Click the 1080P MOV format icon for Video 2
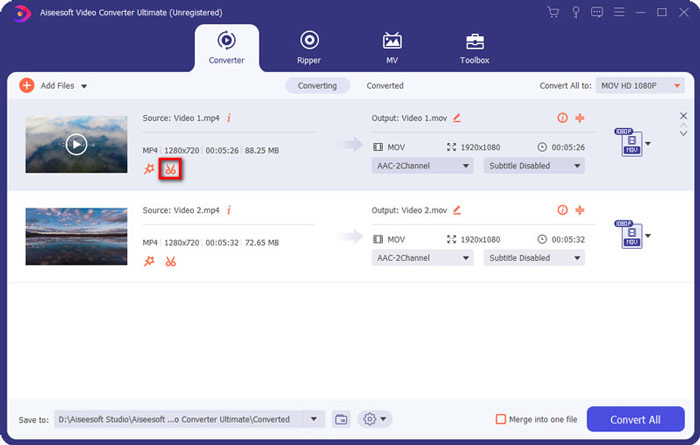The image size is (700, 445). coord(629,234)
